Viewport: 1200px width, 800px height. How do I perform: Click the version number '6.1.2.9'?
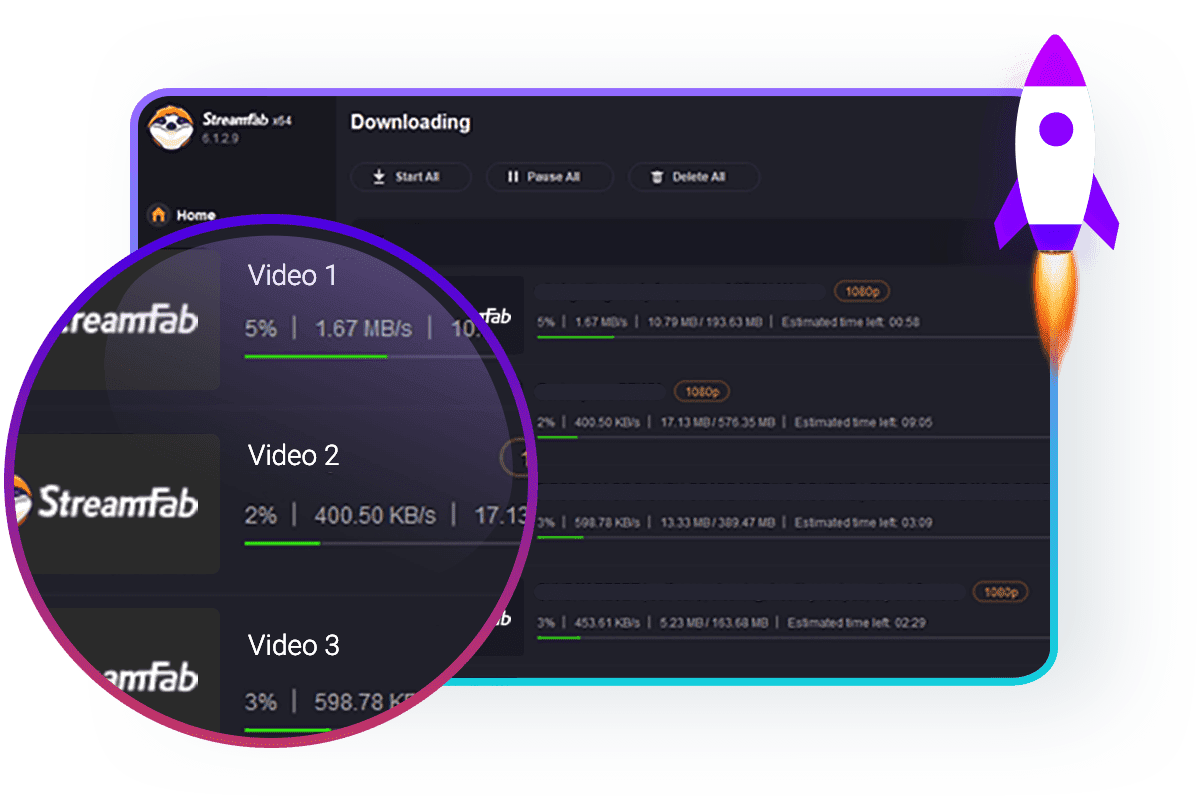(x=221, y=138)
